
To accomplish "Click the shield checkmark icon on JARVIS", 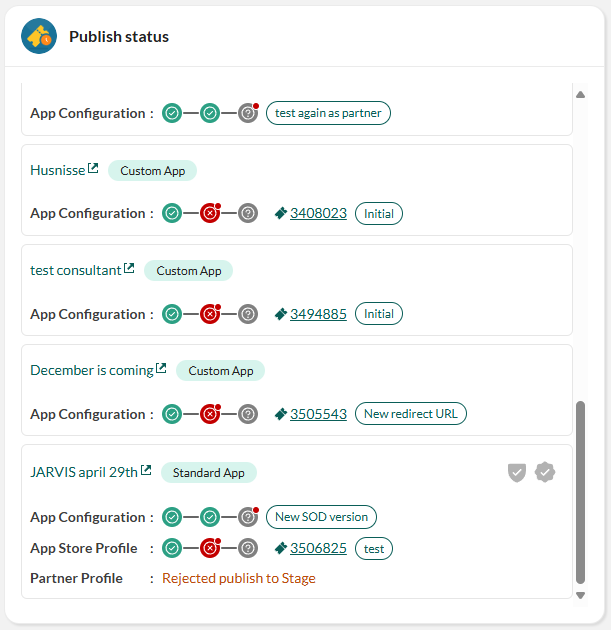I will [517, 472].
